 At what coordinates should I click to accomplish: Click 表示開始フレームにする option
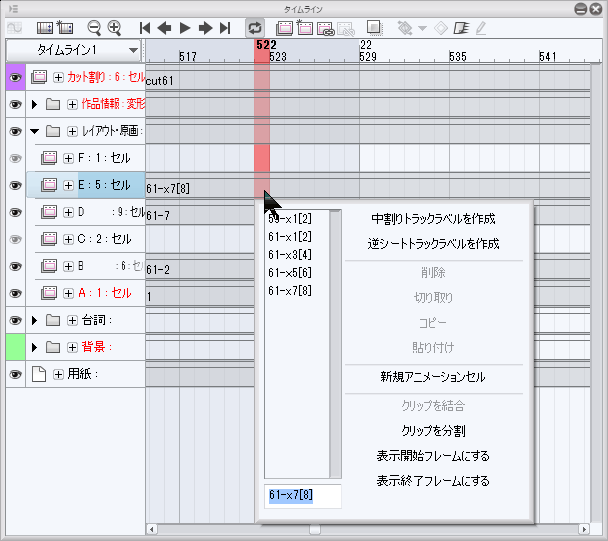click(x=433, y=456)
